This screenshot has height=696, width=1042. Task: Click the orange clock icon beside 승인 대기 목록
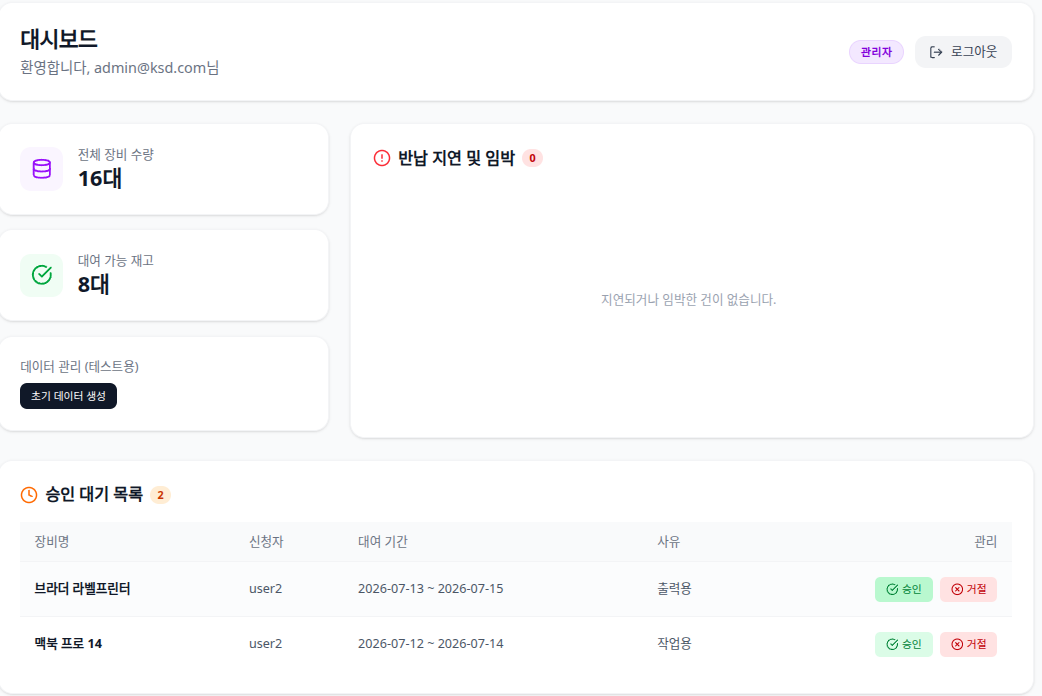[29, 495]
